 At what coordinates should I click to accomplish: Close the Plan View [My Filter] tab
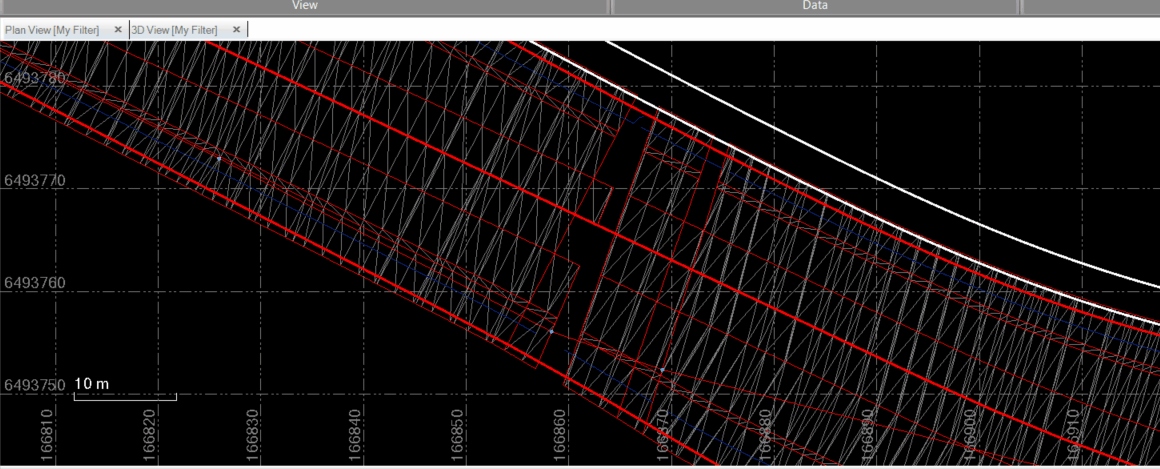(118, 30)
